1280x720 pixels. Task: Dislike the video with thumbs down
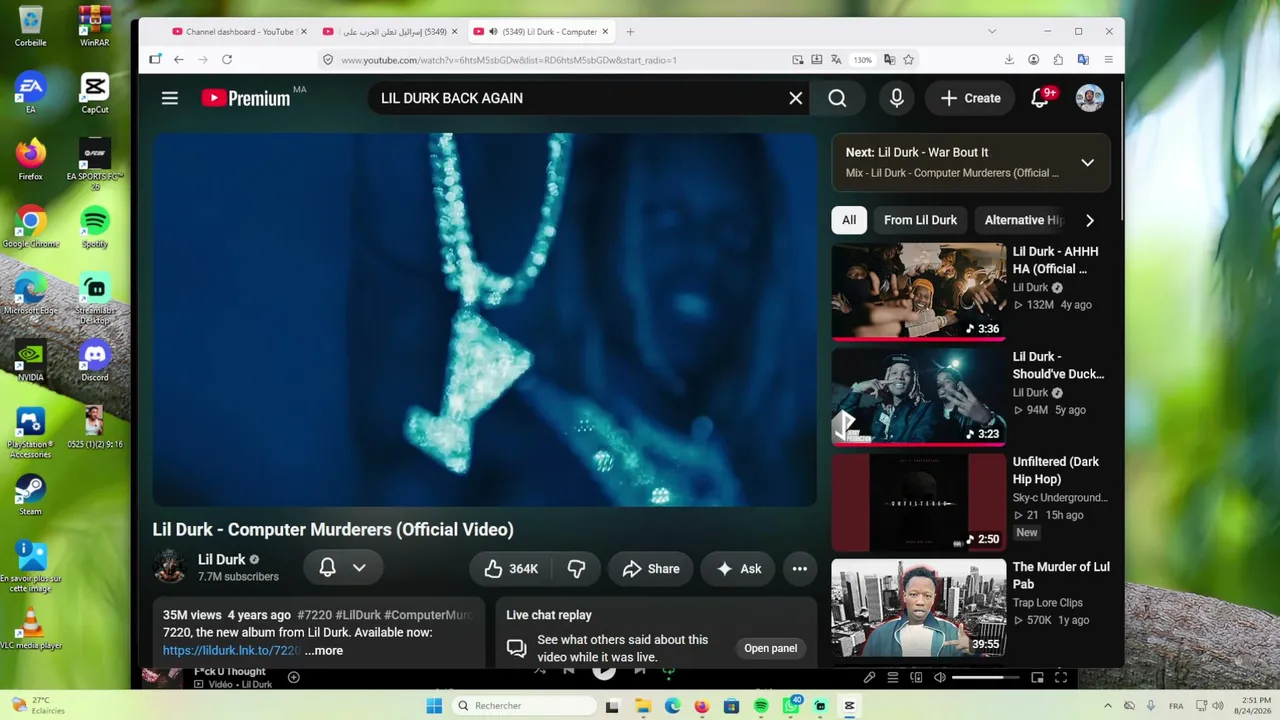click(x=576, y=569)
